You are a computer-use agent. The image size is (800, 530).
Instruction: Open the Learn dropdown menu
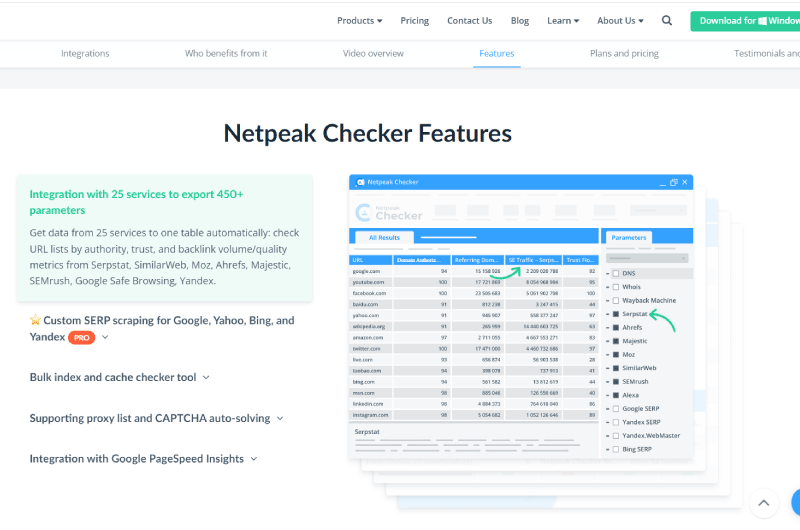coord(563,20)
